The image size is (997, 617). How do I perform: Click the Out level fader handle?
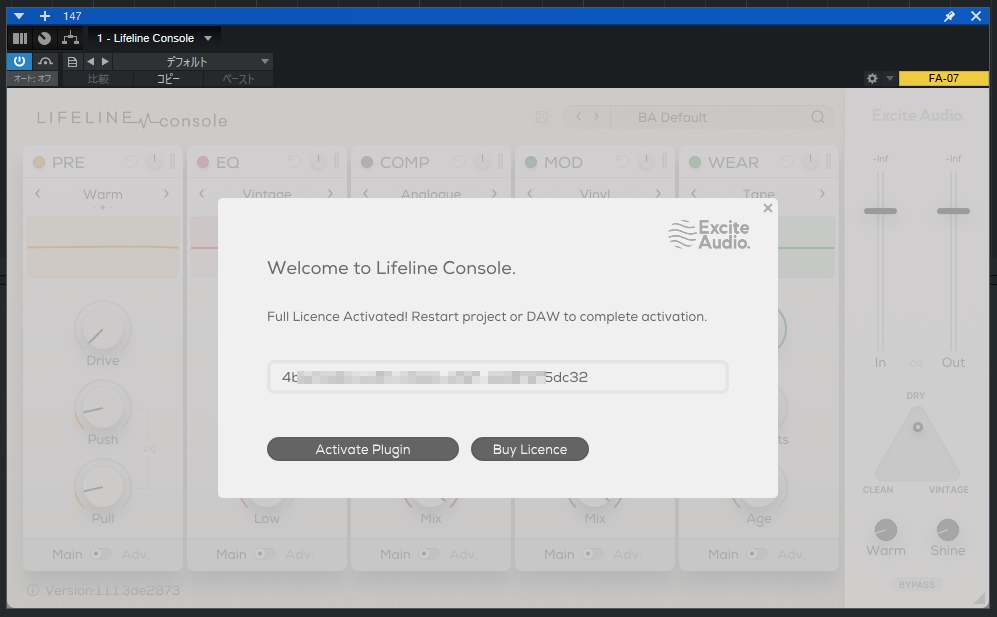tap(953, 211)
